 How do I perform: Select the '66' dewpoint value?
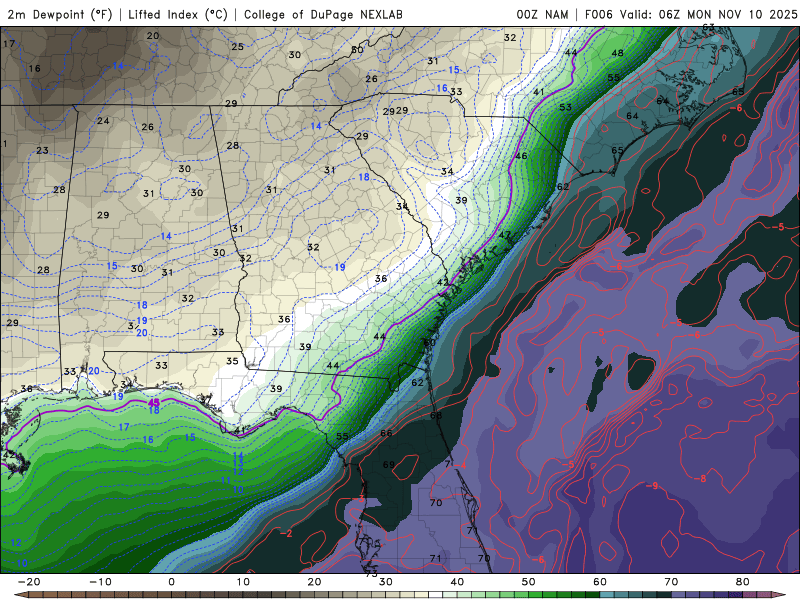point(386,433)
